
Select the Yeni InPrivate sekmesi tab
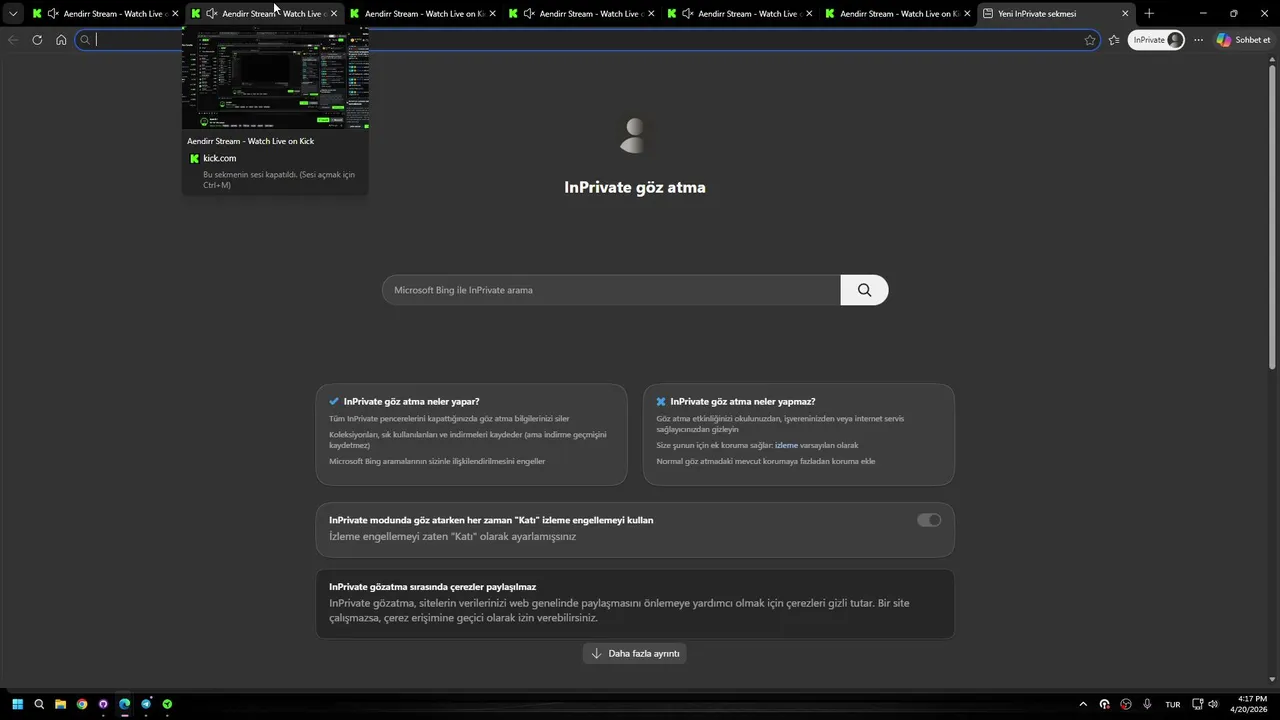coord(1056,14)
